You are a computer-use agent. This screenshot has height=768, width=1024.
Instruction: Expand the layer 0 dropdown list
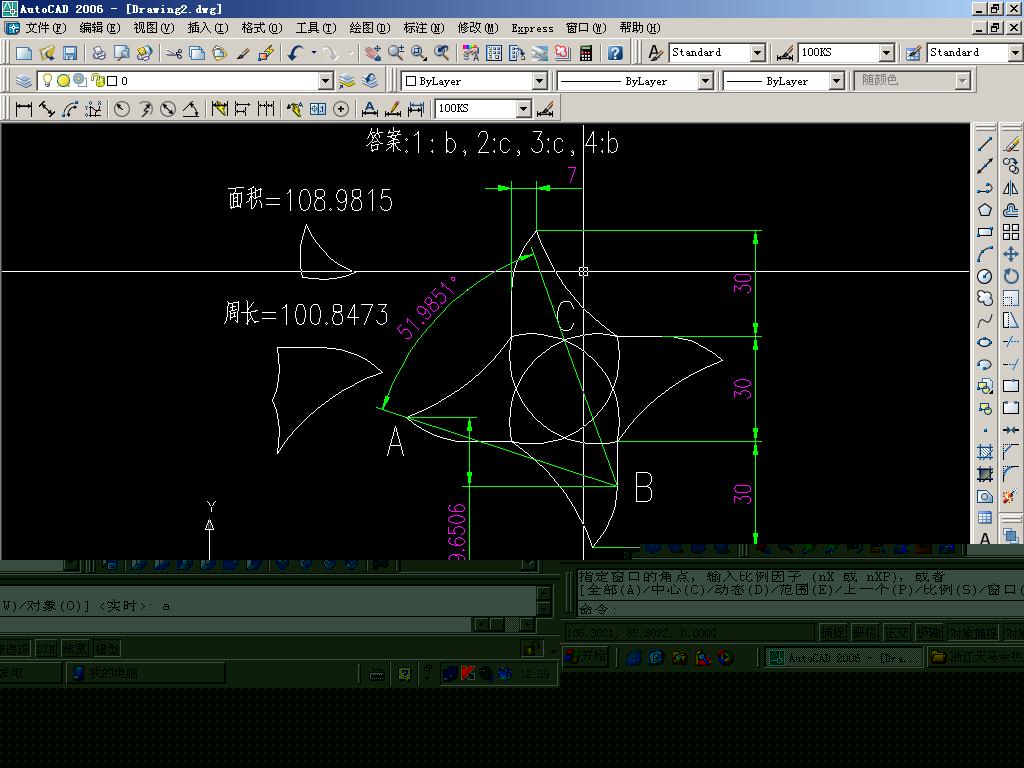326,81
